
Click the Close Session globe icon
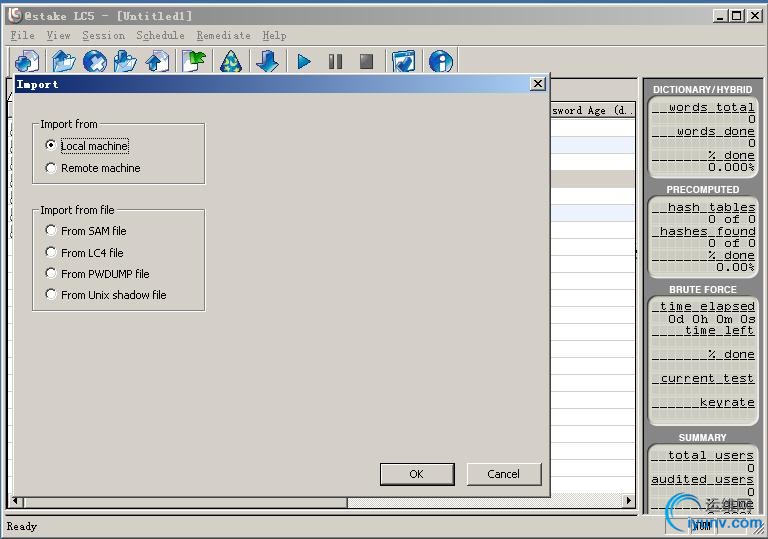95,62
